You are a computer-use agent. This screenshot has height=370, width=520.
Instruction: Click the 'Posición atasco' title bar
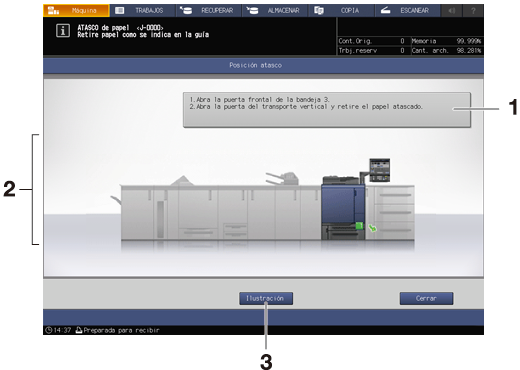point(263,65)
